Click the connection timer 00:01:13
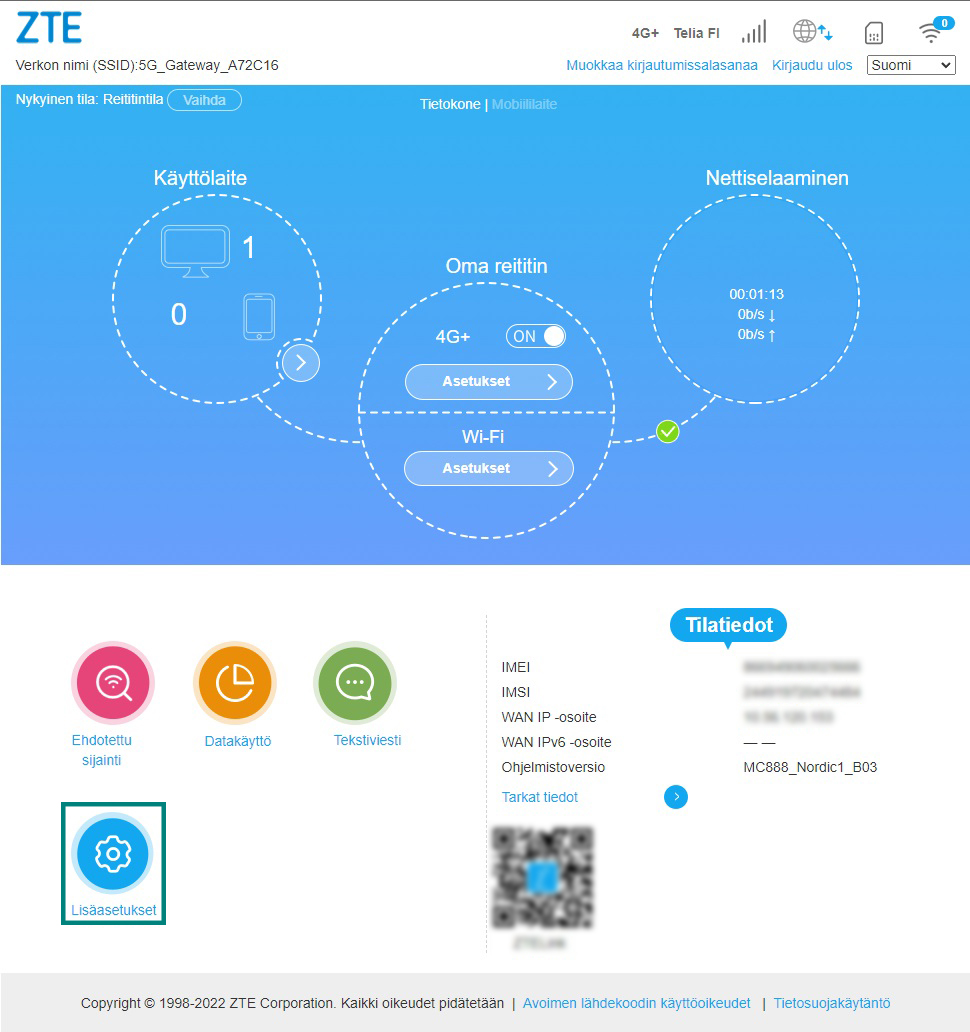Screen dimensions: 970x1032 (x=756, y=294)
